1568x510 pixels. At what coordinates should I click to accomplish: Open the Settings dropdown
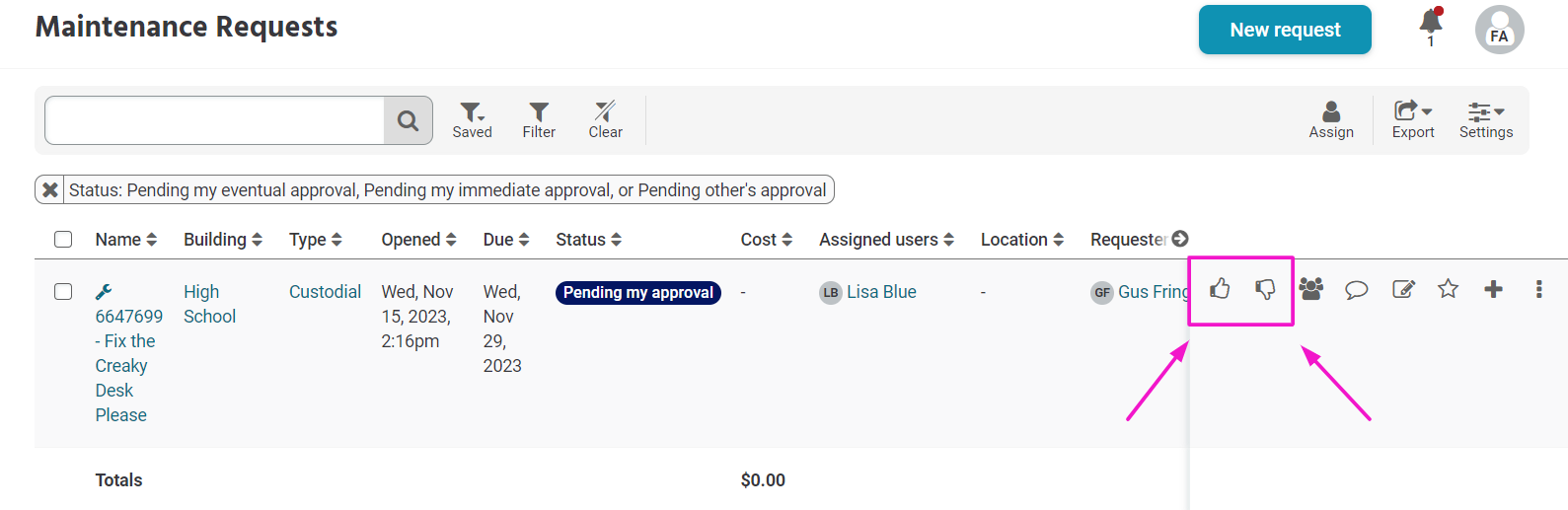tap(1486, 120)
